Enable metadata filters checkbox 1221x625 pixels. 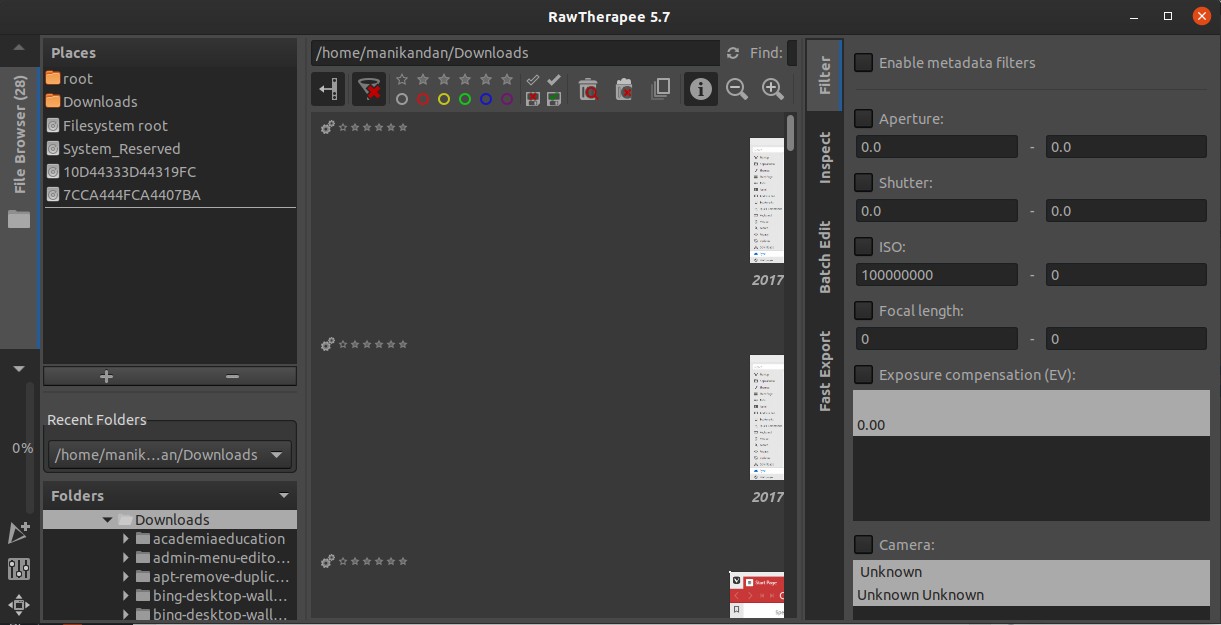864,62
